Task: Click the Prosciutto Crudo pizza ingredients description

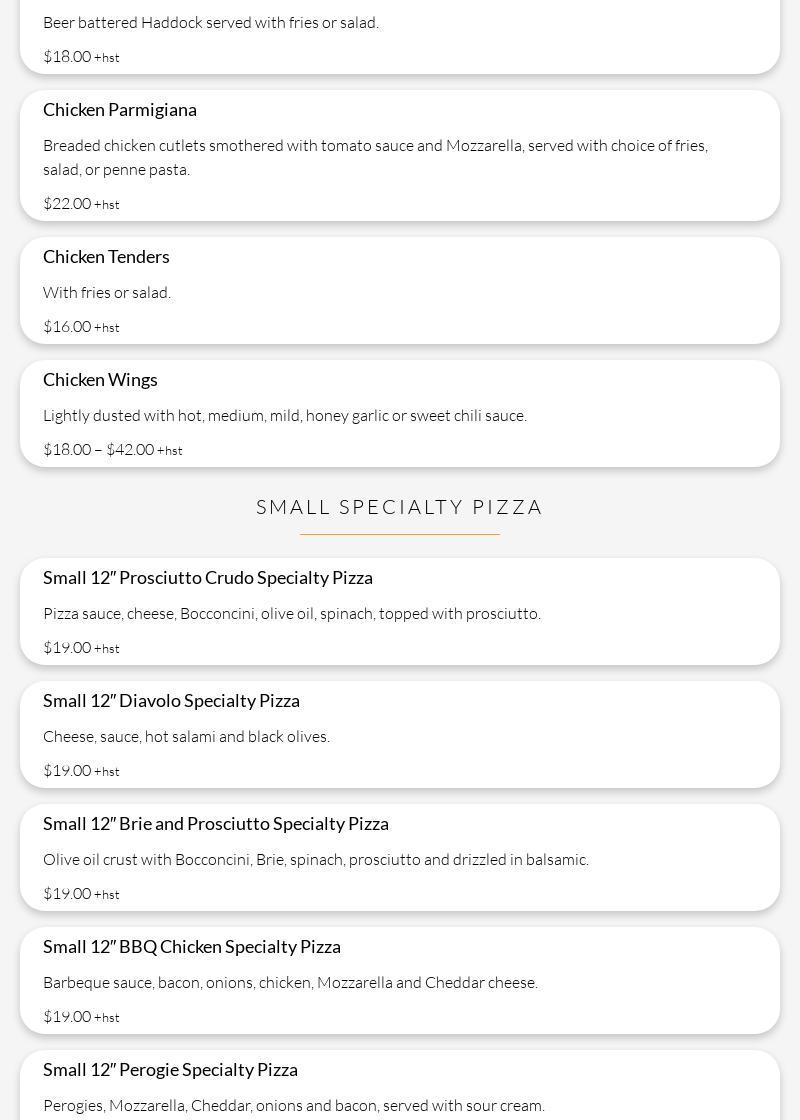Action: 292,614
